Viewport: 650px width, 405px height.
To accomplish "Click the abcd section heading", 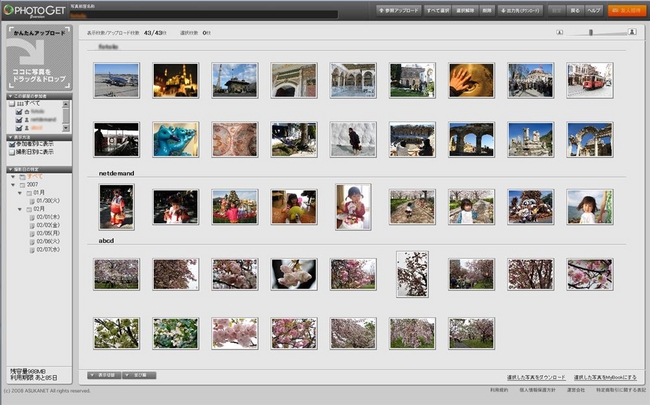I will [x=106, y=240].
